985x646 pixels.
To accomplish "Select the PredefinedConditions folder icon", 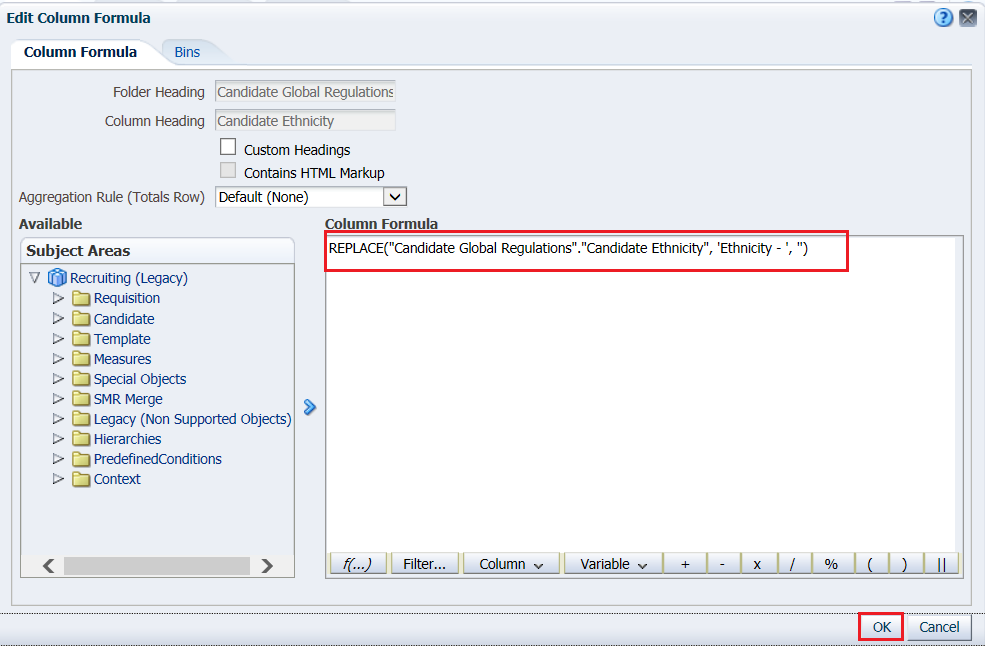I will point(81,459).
